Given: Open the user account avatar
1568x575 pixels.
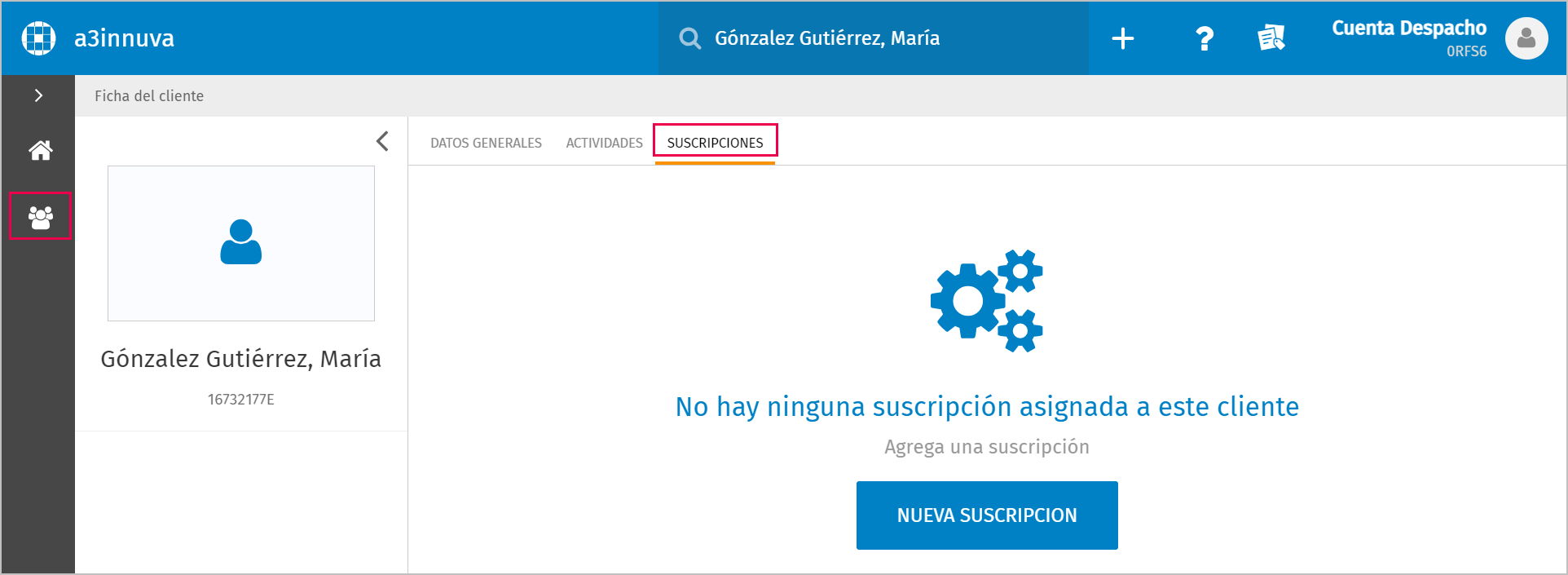Looking at the screenshot, I should pos(1526,38).
